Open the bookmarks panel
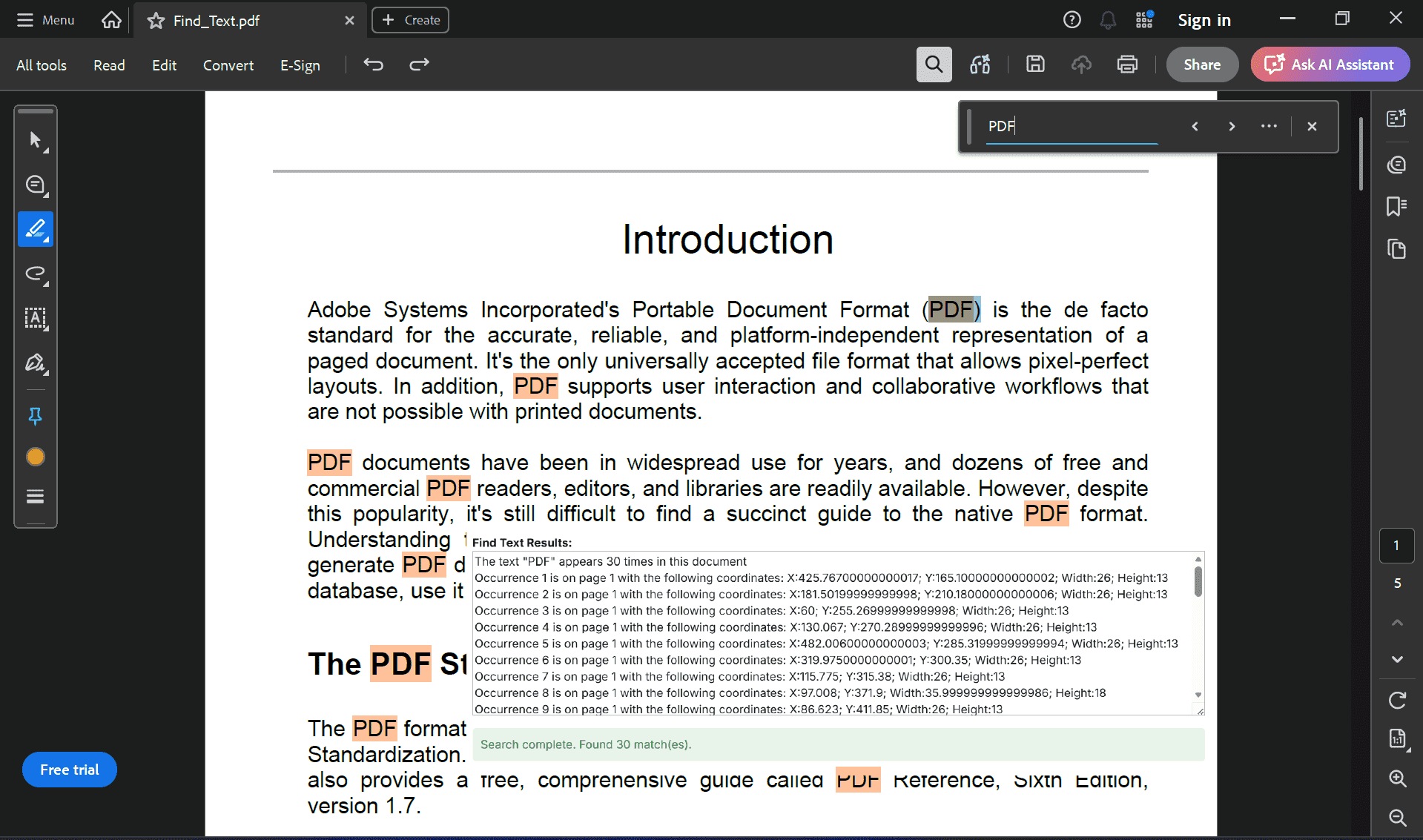This screenshot has width=1423, height=840. 1397,206
